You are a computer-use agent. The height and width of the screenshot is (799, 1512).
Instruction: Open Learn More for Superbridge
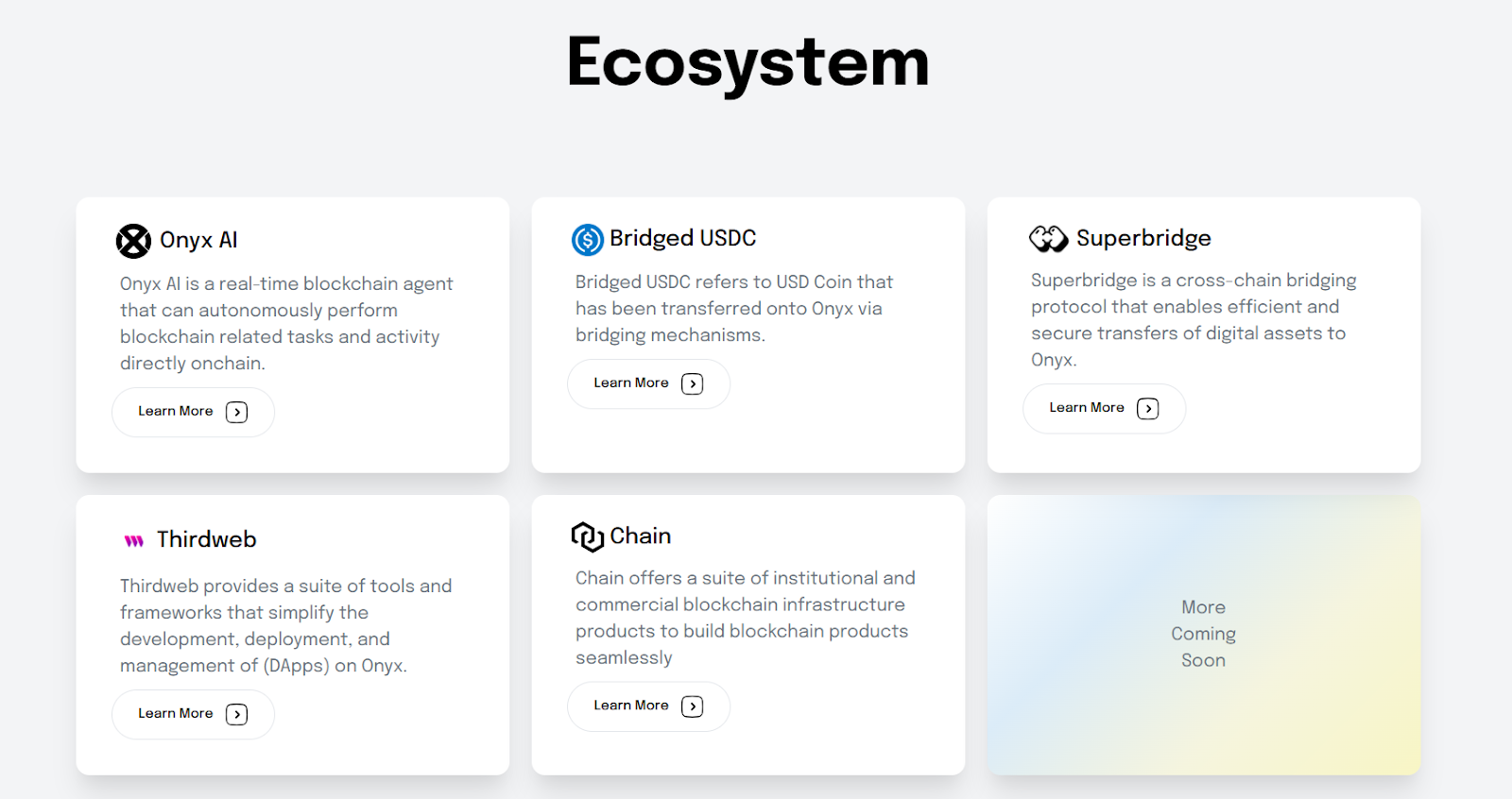(1104, 408)
